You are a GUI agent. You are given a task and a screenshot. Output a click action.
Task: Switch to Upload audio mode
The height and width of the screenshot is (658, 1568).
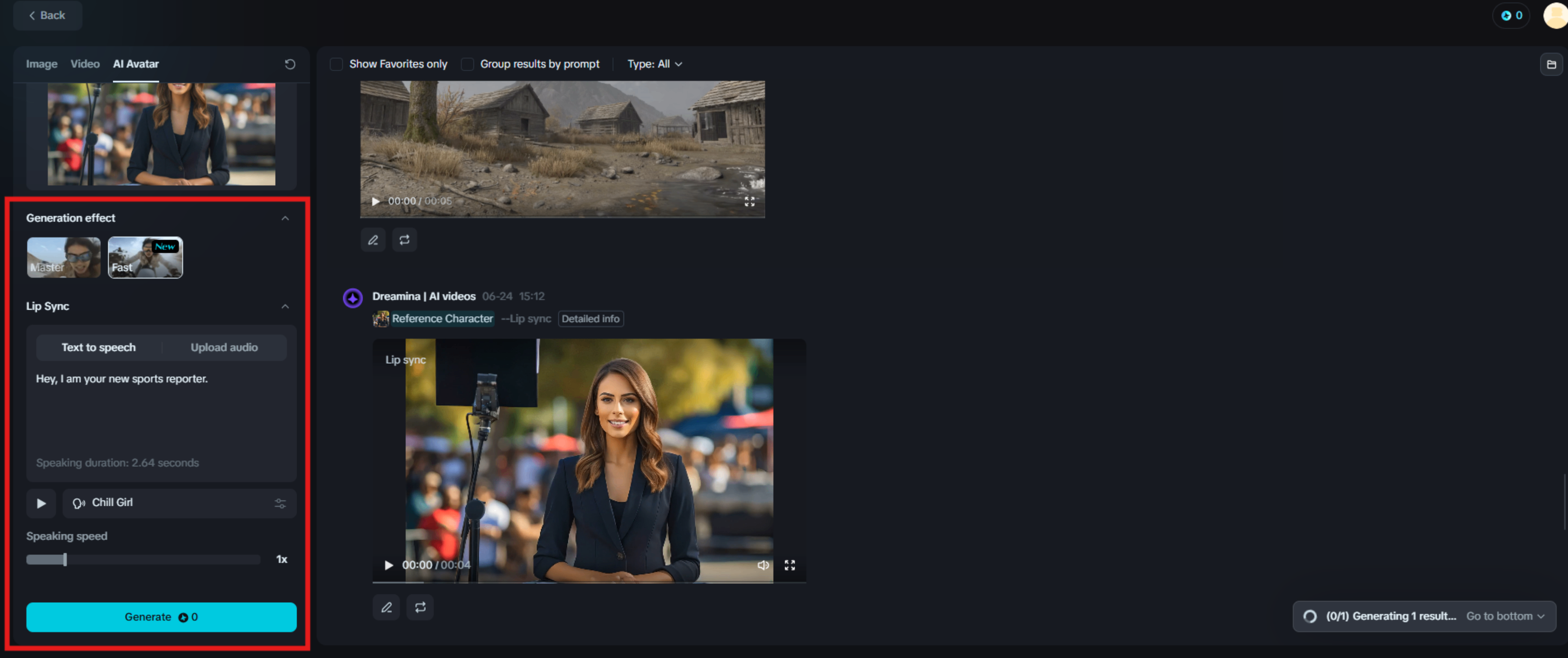click(224, 347)
